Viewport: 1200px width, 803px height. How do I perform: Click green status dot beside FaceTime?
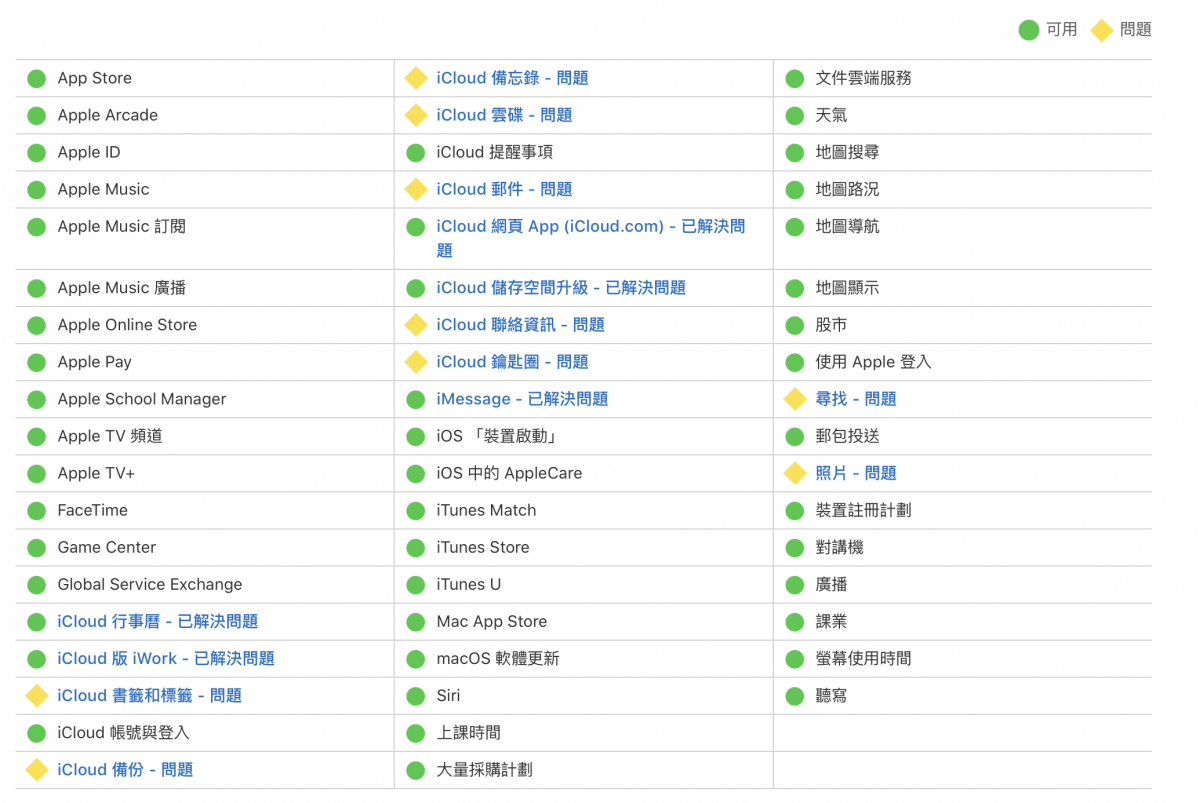(x=37, y=510)
